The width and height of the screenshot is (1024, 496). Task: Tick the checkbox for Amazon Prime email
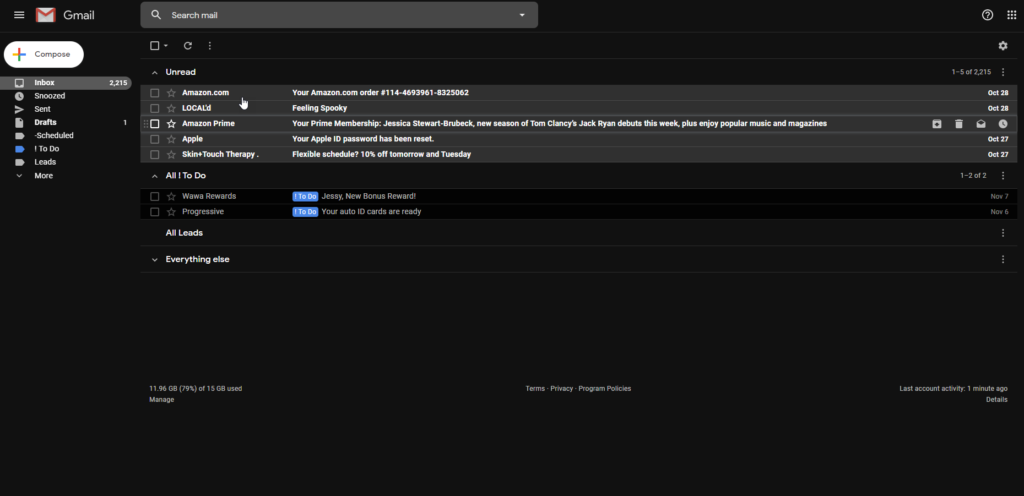click(x=155, y=124)
